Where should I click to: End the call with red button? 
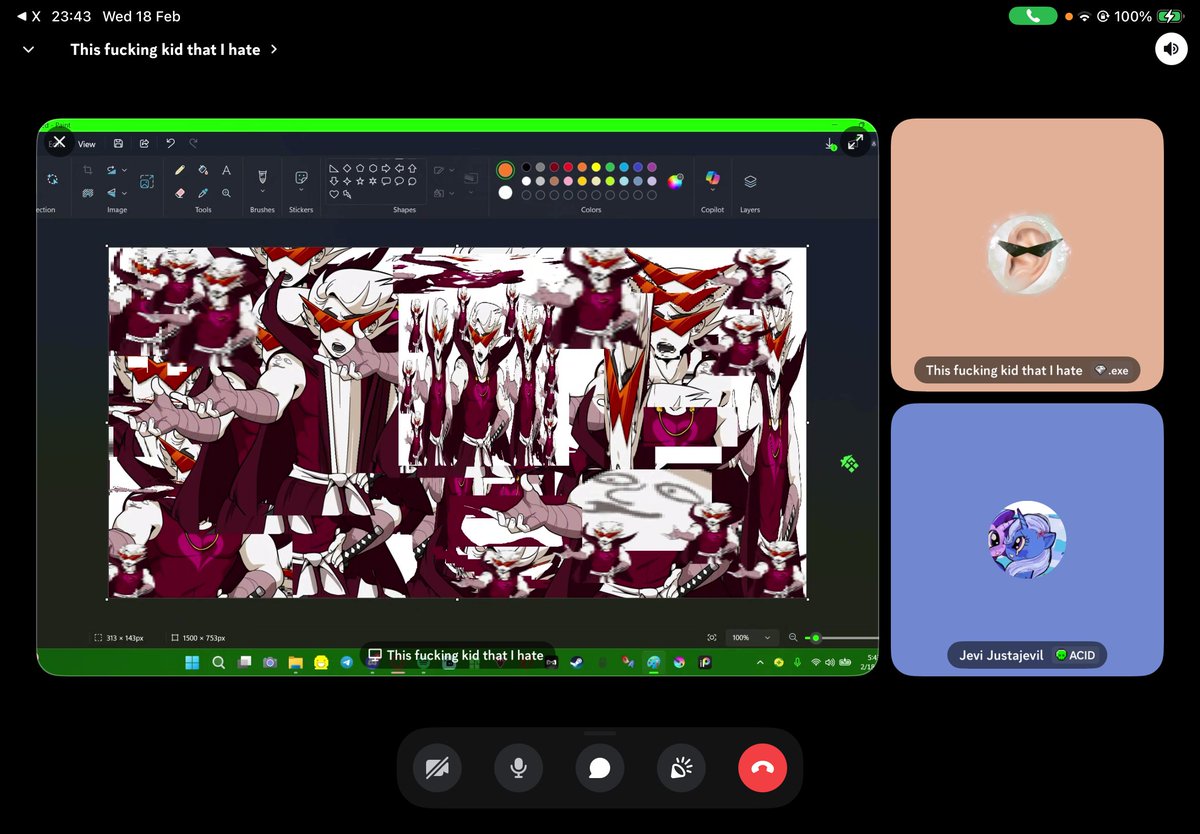point(763,767)
